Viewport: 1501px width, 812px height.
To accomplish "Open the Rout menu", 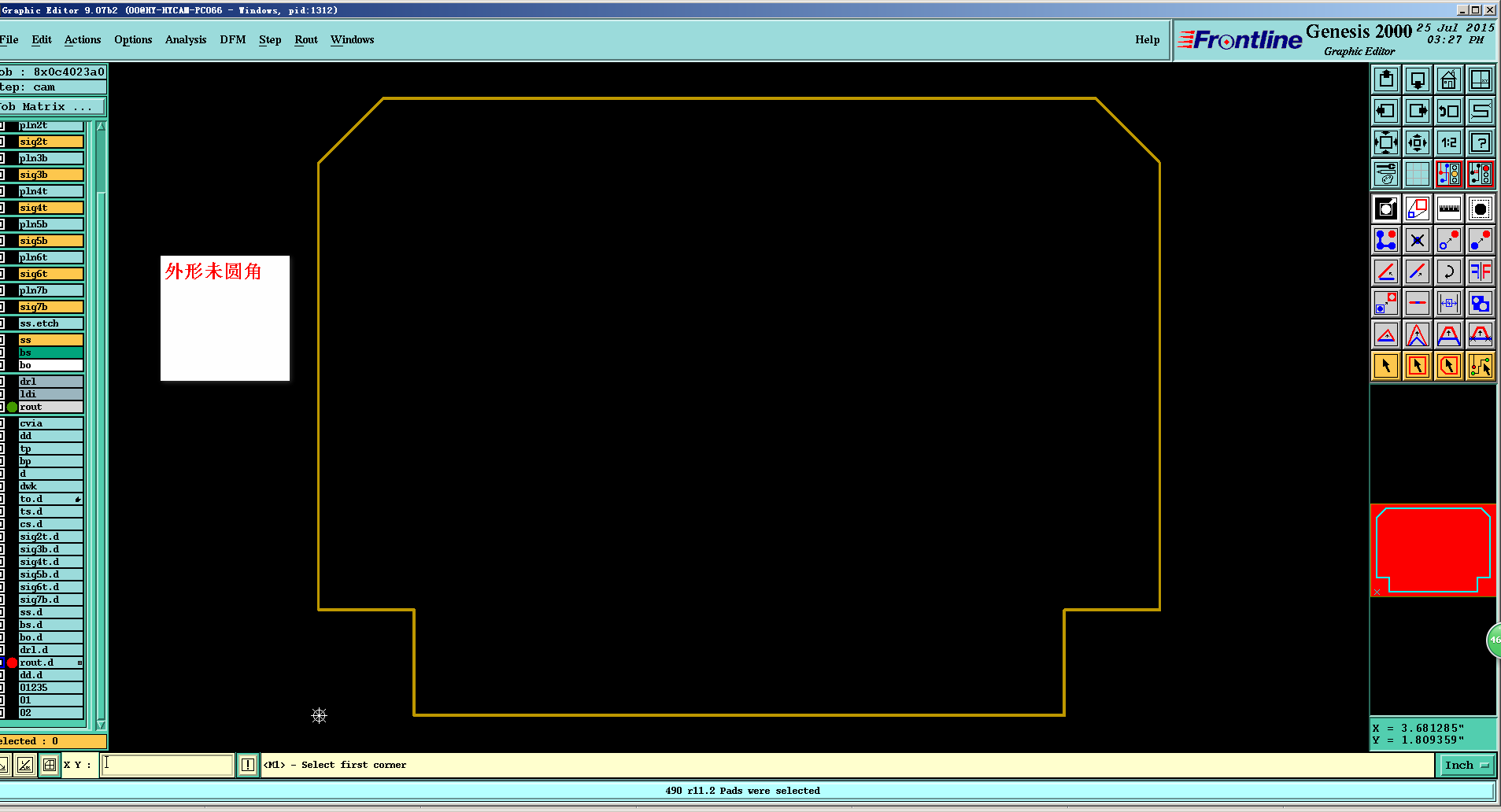I will (306, 39).
